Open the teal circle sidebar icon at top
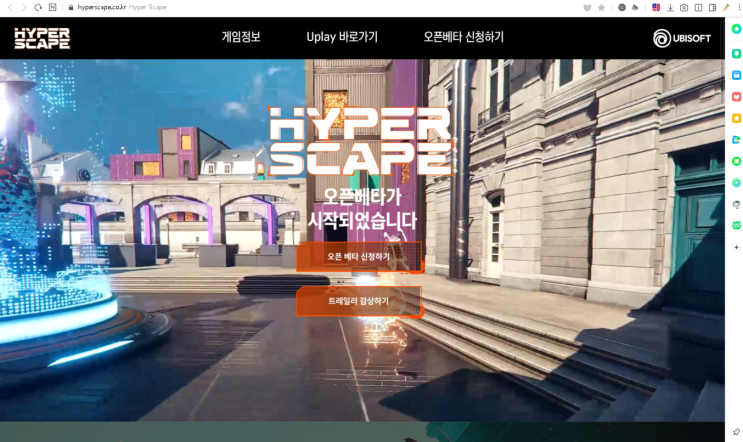743x442 pixels. pos(736,29)
